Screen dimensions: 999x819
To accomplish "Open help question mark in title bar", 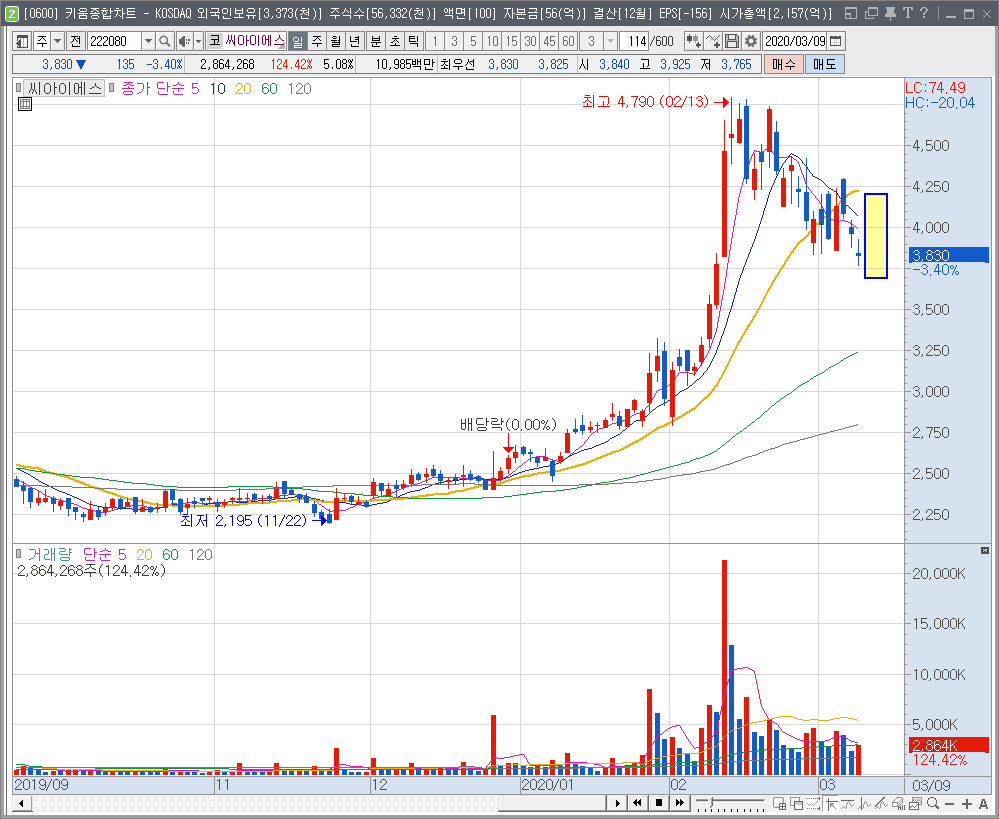I will pyautogui.click(x=924, y=13).
